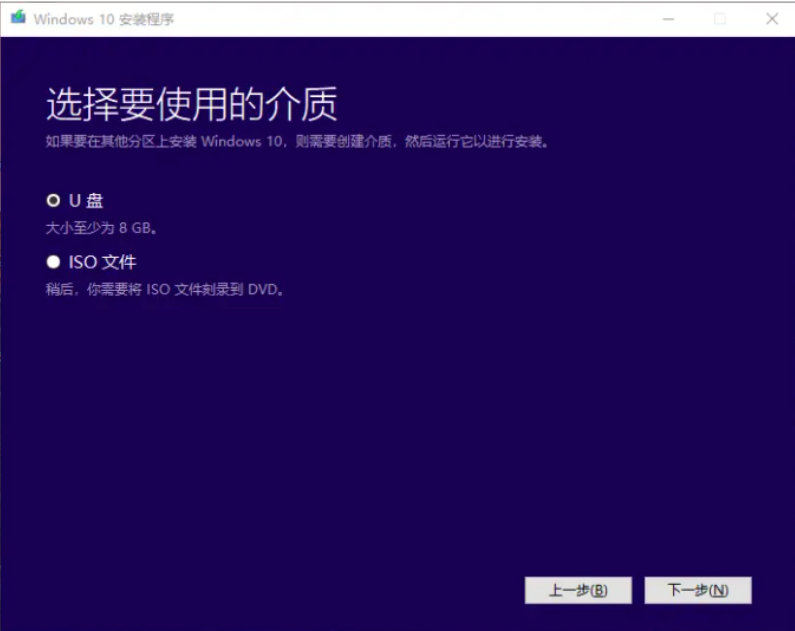Click the "ISO 文件" option label text
Image resolution: width=795 pixels, height=631 pixels.
(102, 262)
